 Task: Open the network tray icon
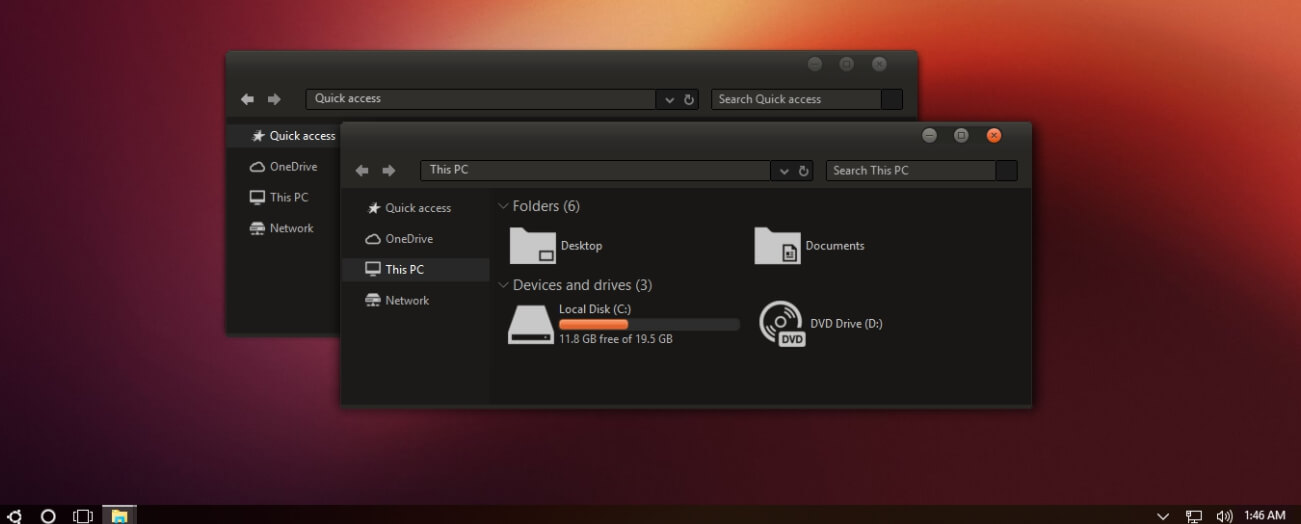click(x=1194, y=516)
